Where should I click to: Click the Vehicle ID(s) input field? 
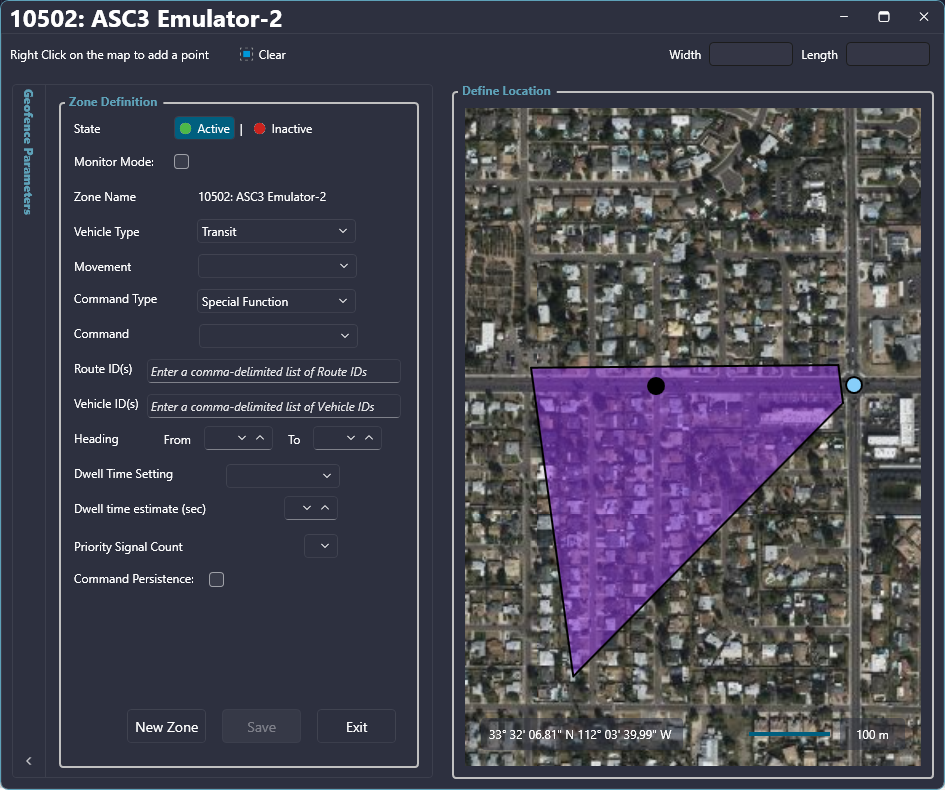[x=273, y=407]
